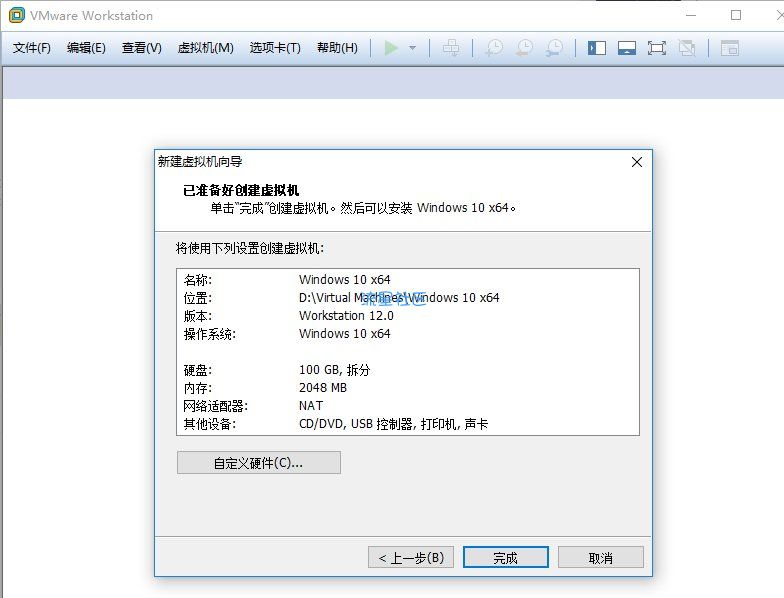Cancel the wizard with 取消
The image size is (784, 598).
pyautogui.click(x=600, y=557)
